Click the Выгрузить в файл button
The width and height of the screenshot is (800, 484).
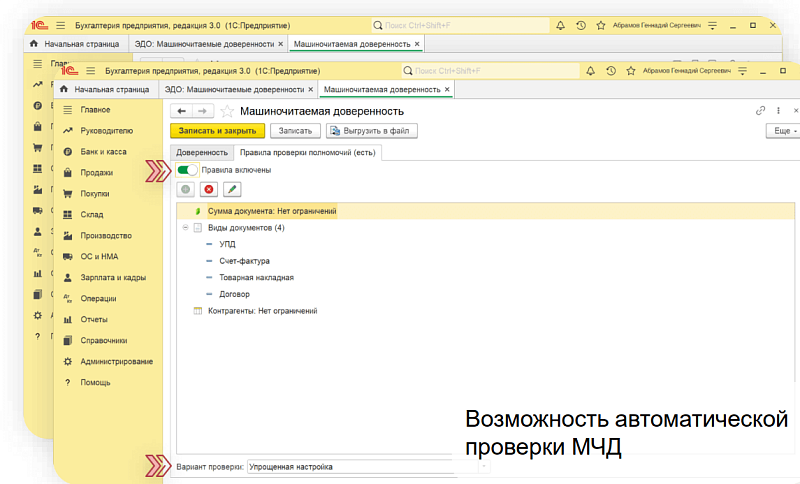click(x=371, y=131)
